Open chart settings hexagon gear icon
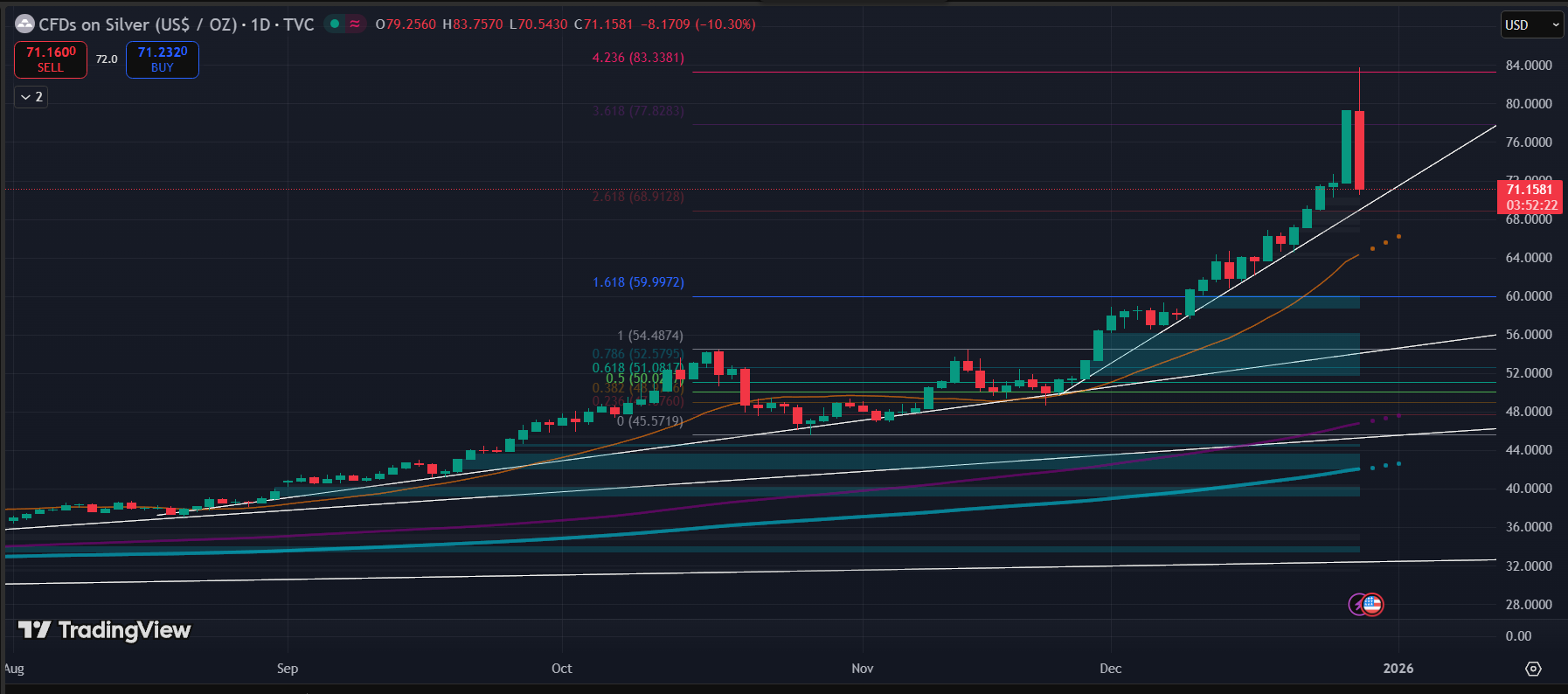The image size is (1568, 694). pos(1533,669)
